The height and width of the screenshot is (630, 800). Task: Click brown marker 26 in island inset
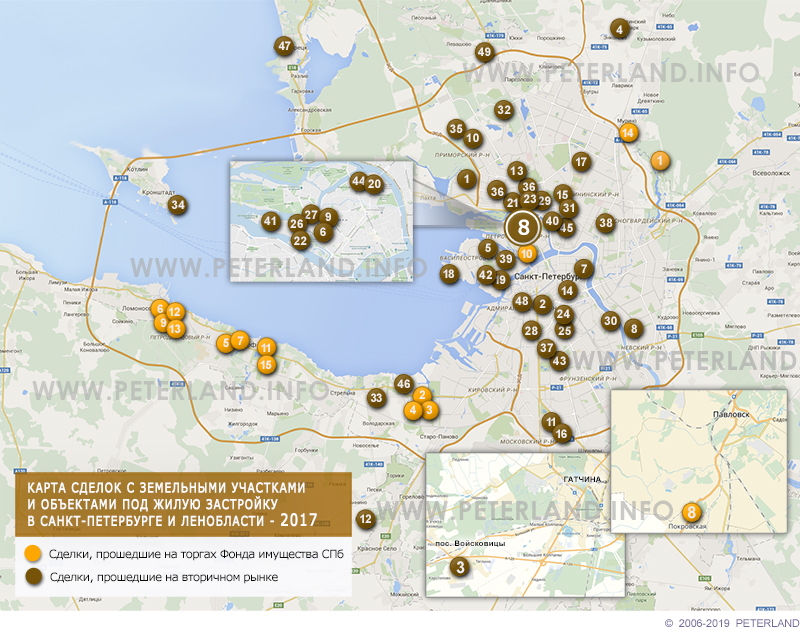[x=296, y=223]
